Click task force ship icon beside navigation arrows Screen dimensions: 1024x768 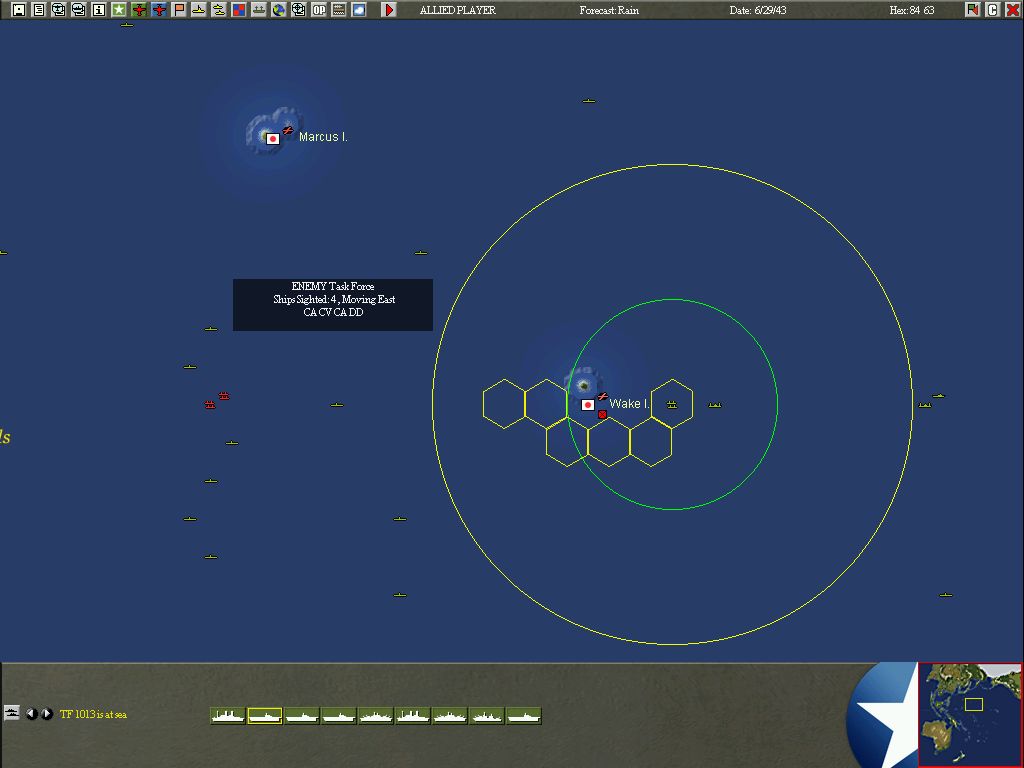(12, 712)
